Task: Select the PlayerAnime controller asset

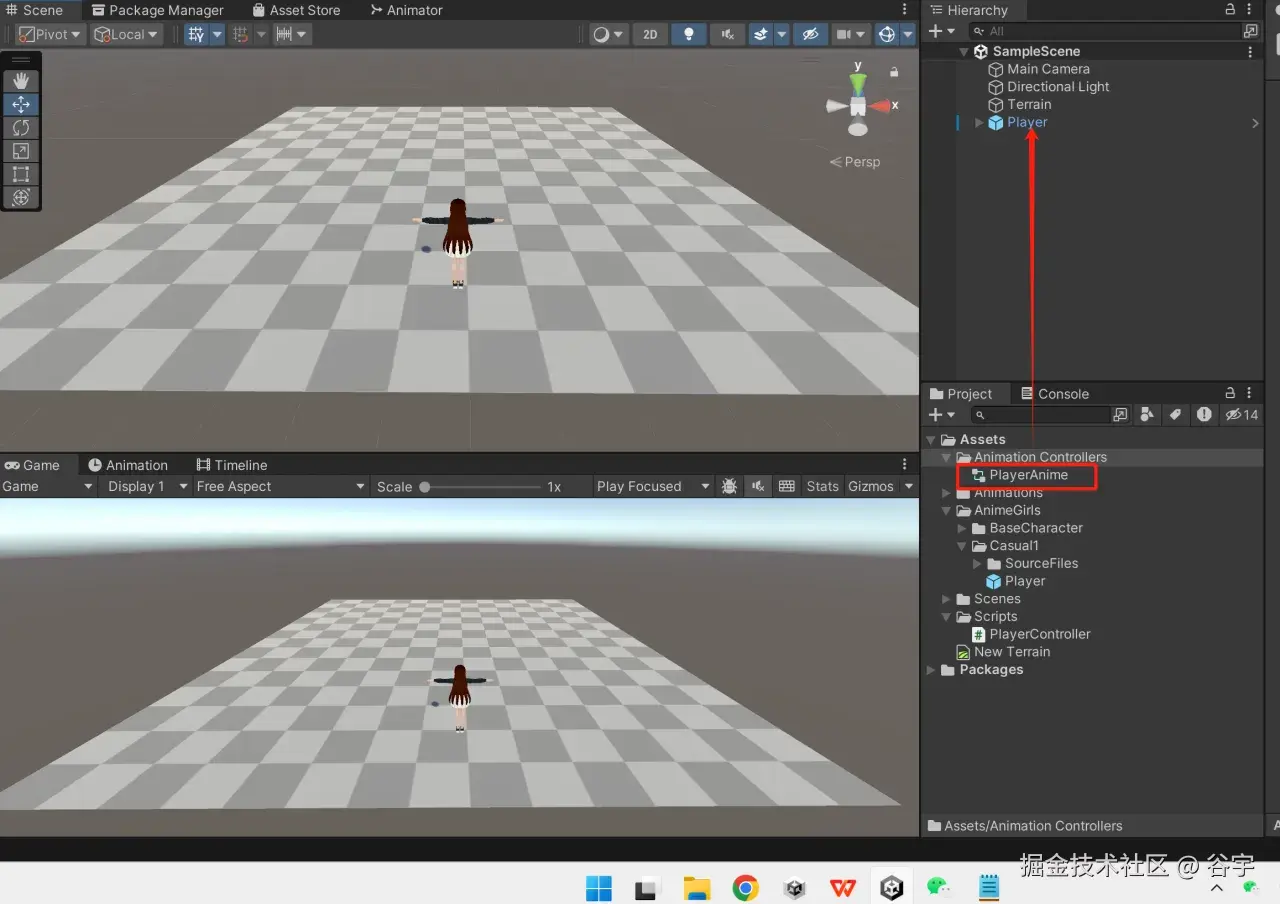Action: tap(1028, 475)
